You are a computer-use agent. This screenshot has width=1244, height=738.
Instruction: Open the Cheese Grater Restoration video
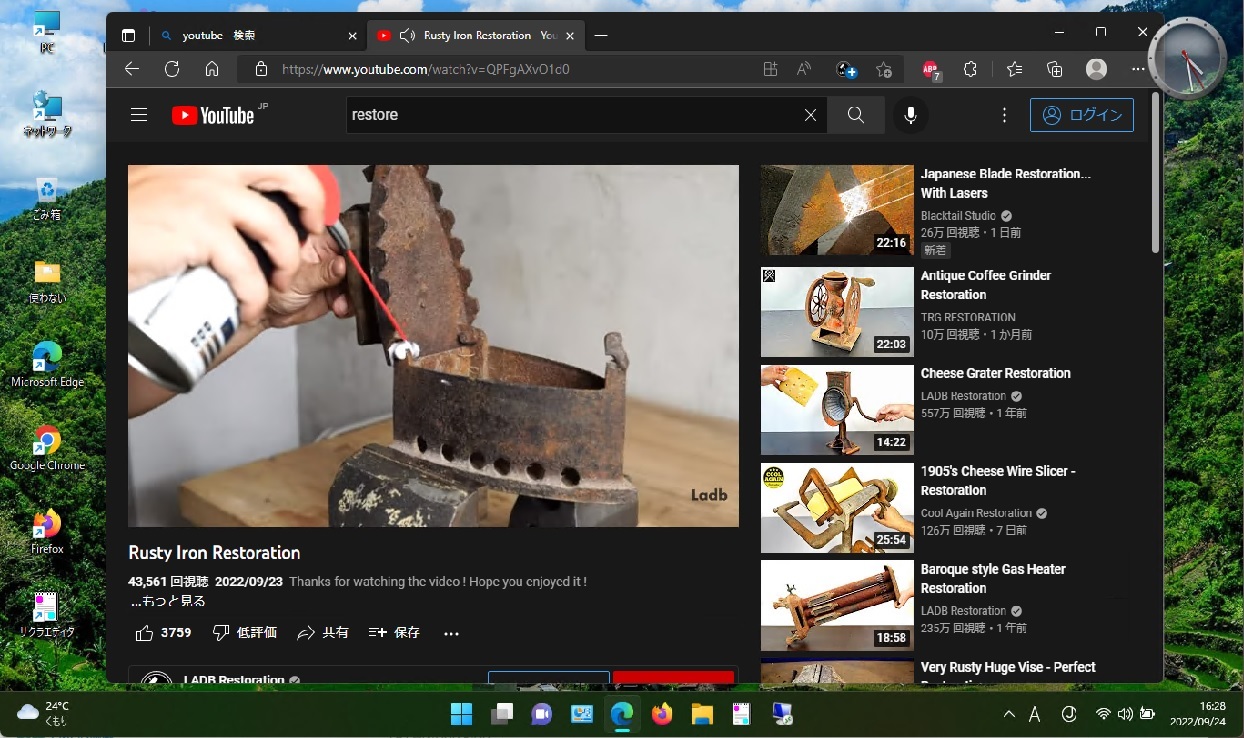(x=995, y=373)
